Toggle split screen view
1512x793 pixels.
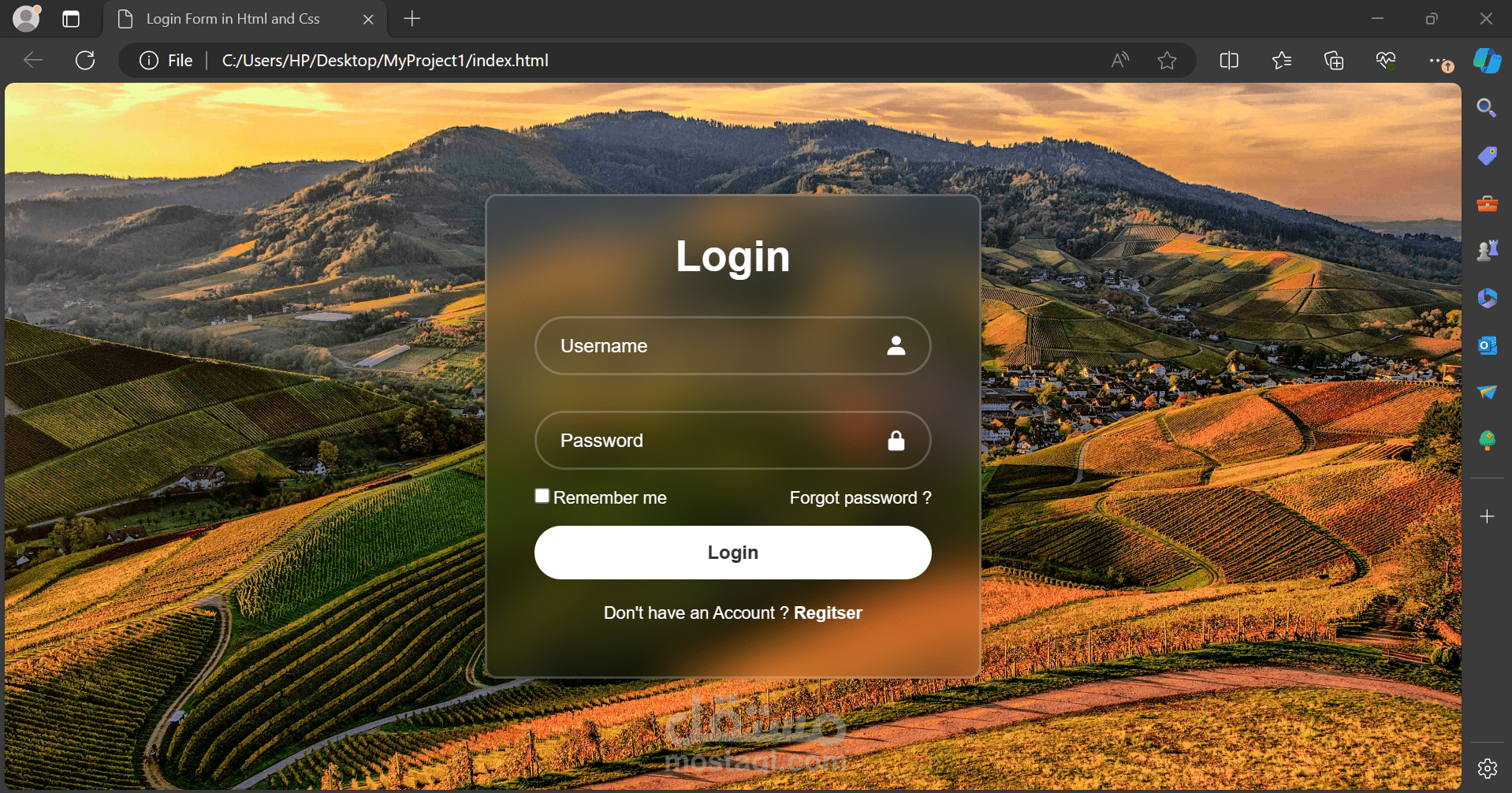[x=1229, y=61]
